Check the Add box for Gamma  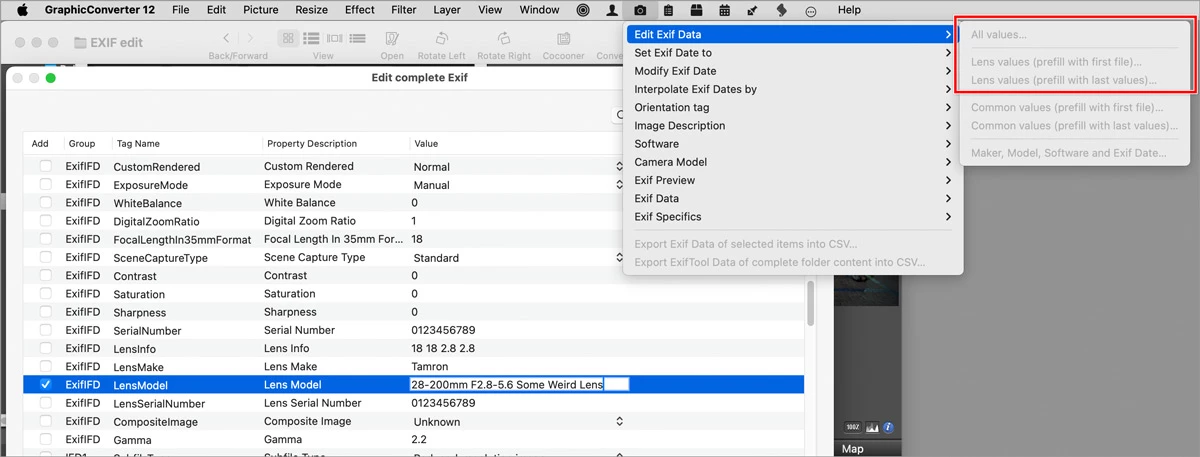(45, 439)
